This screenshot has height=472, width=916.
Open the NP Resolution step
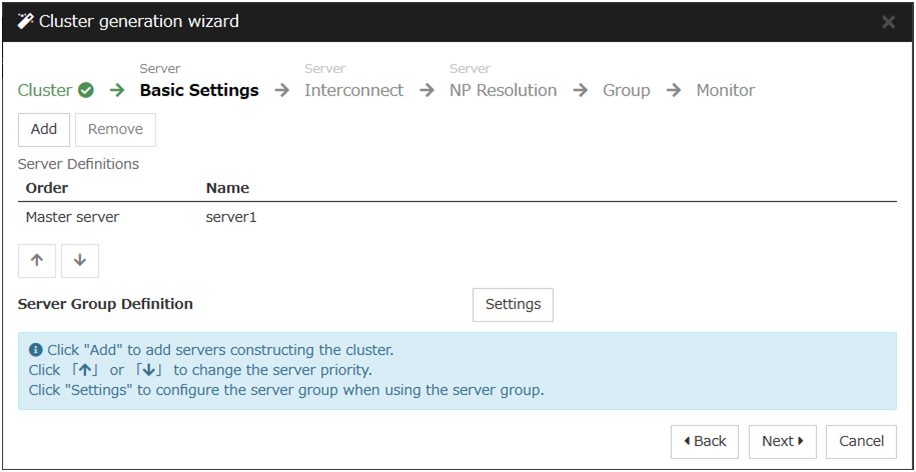pyautogui.click(x=503, y=90)
